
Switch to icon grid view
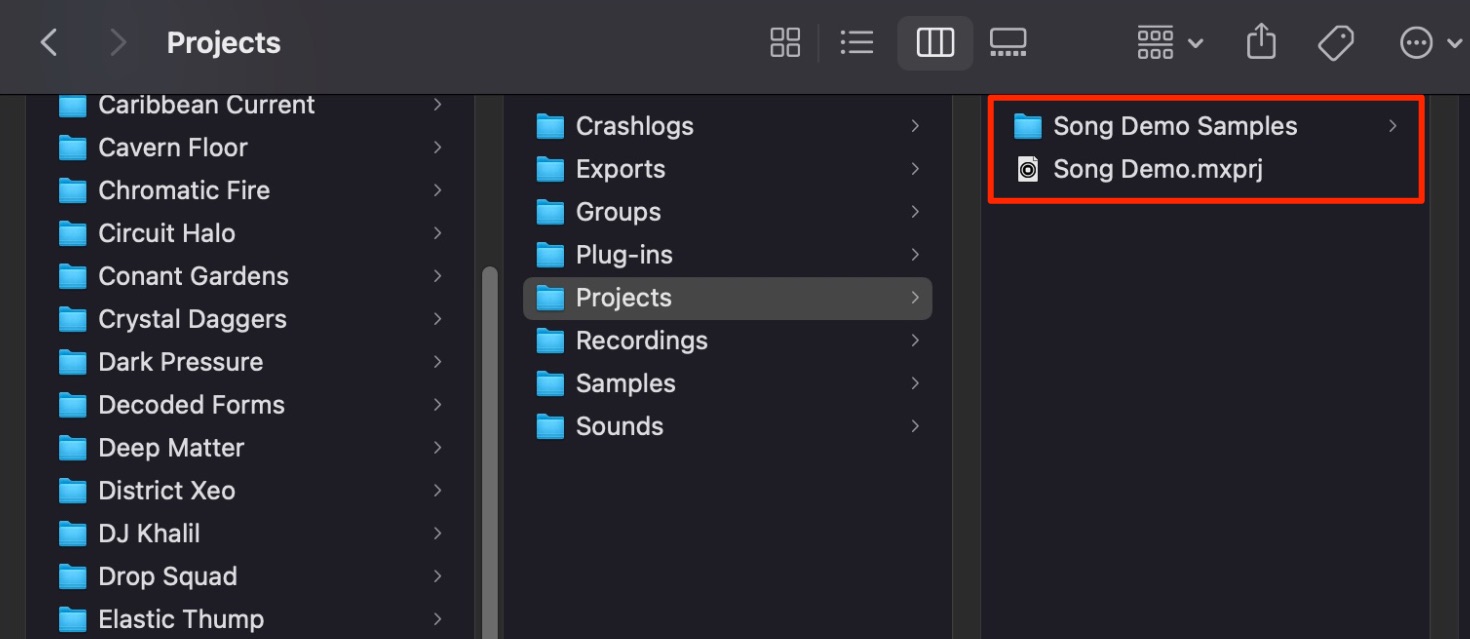click(785, 43)
